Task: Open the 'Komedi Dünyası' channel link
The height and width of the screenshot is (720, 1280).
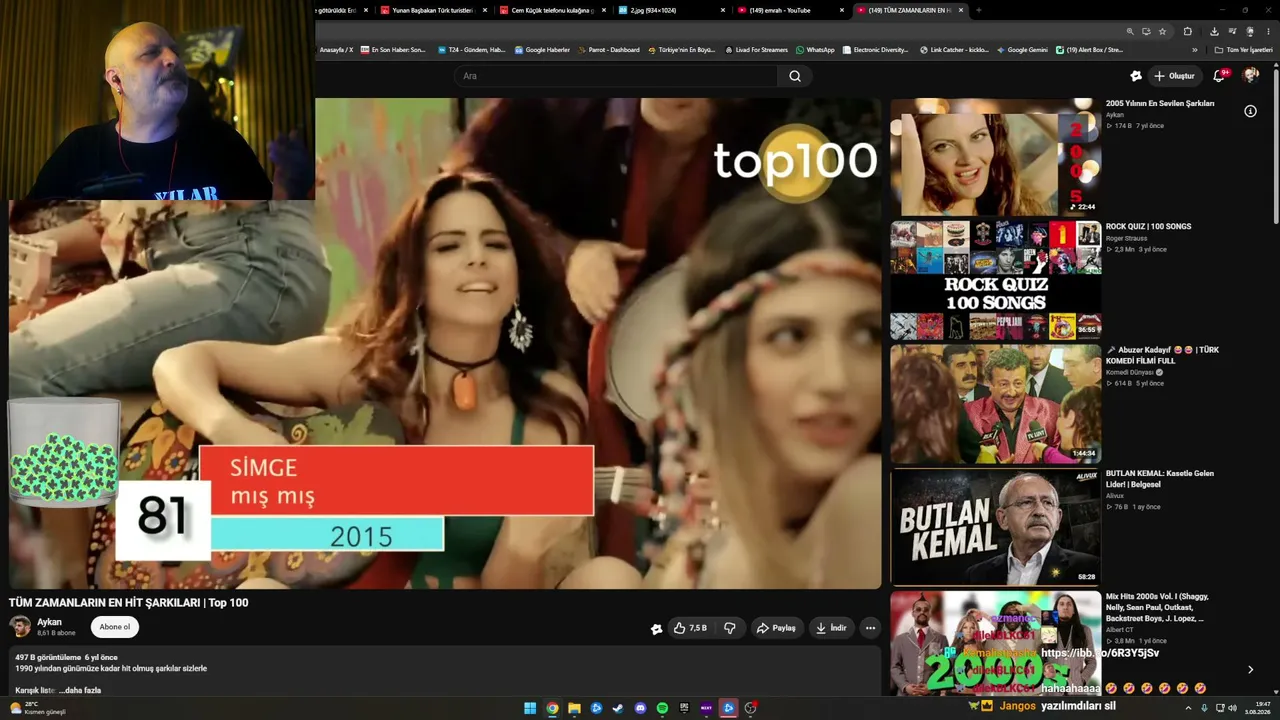Action: [x=1130, y=372]
